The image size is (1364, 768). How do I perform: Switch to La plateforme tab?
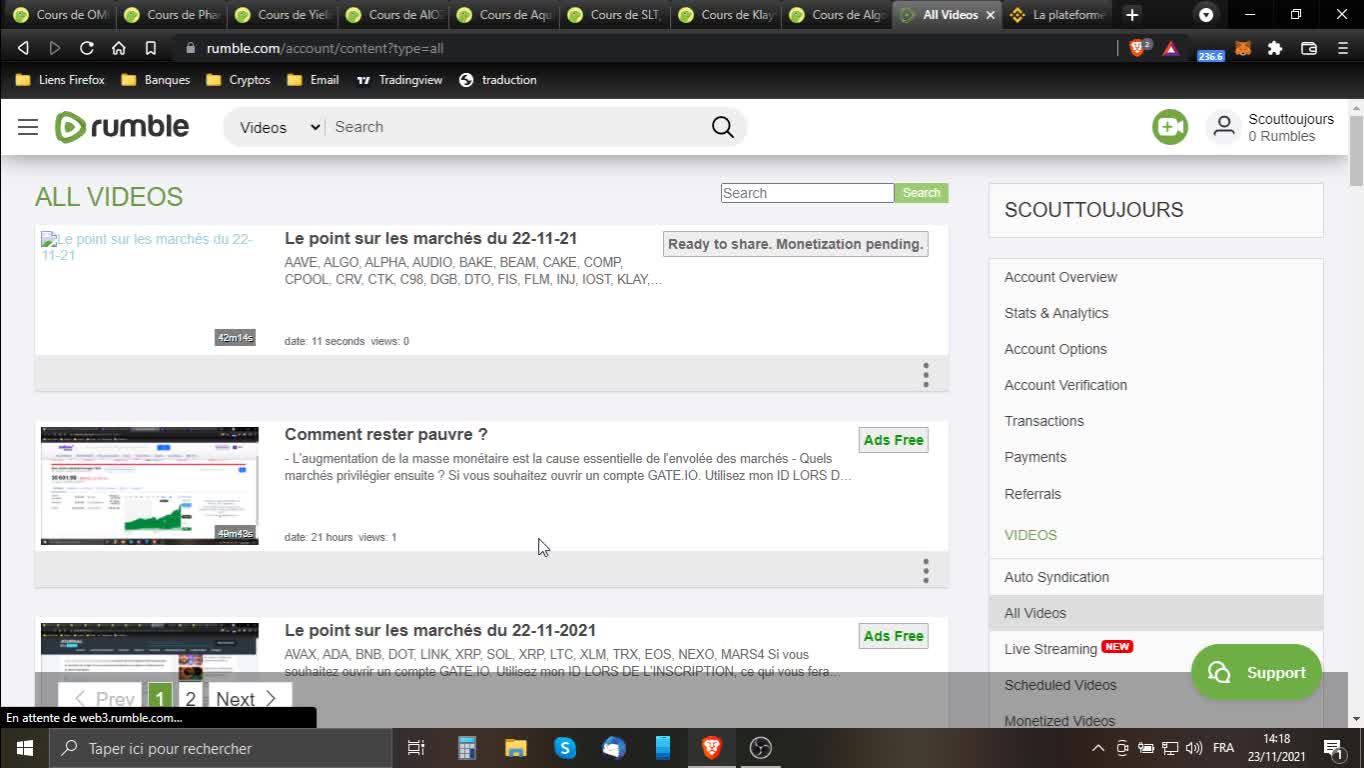[x=1058, y=15]
